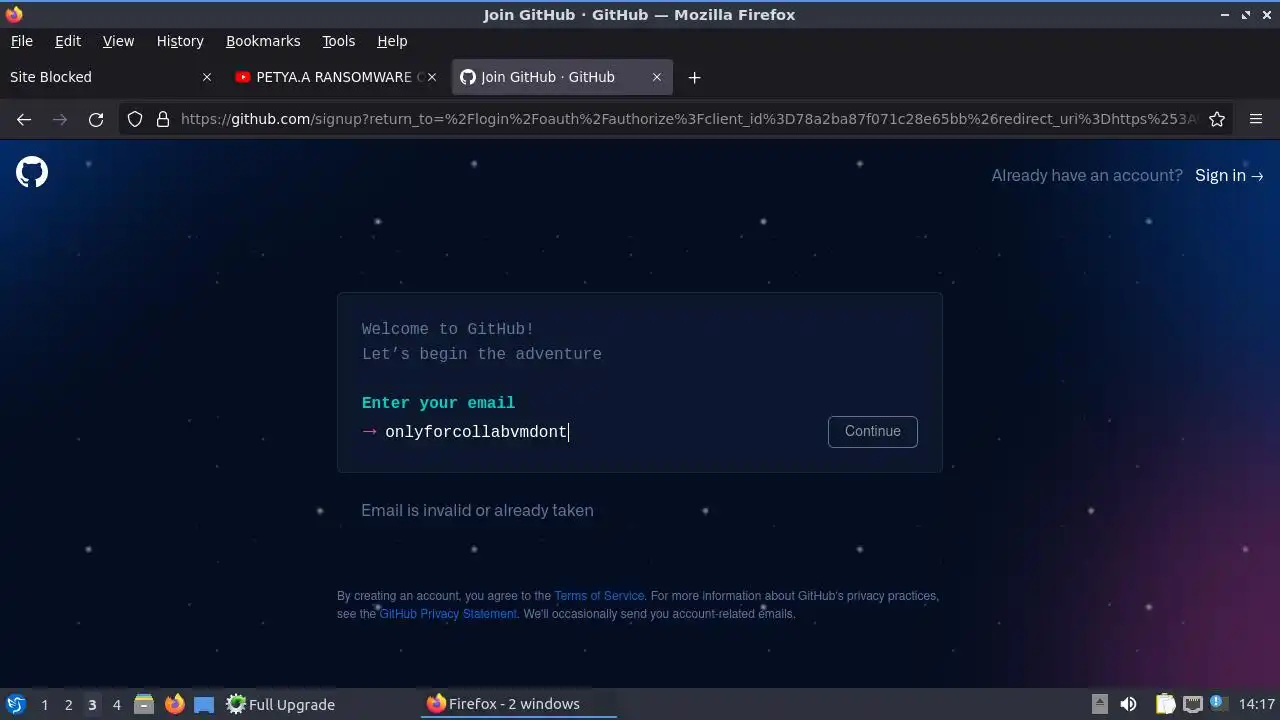This screenshot has width=1280, height=720.
Task: Switch to the PETYA.A RANSOMWARE YouTube tab
Action: pos(336,77)
